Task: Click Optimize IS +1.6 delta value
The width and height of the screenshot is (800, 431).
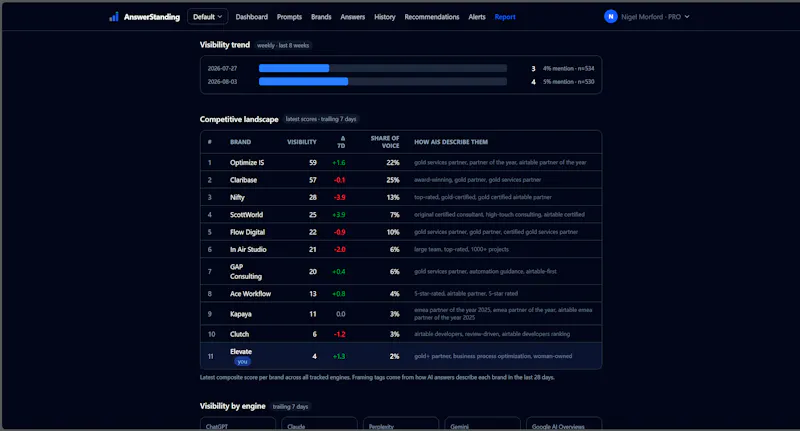Action: click(x=339, y=163)
